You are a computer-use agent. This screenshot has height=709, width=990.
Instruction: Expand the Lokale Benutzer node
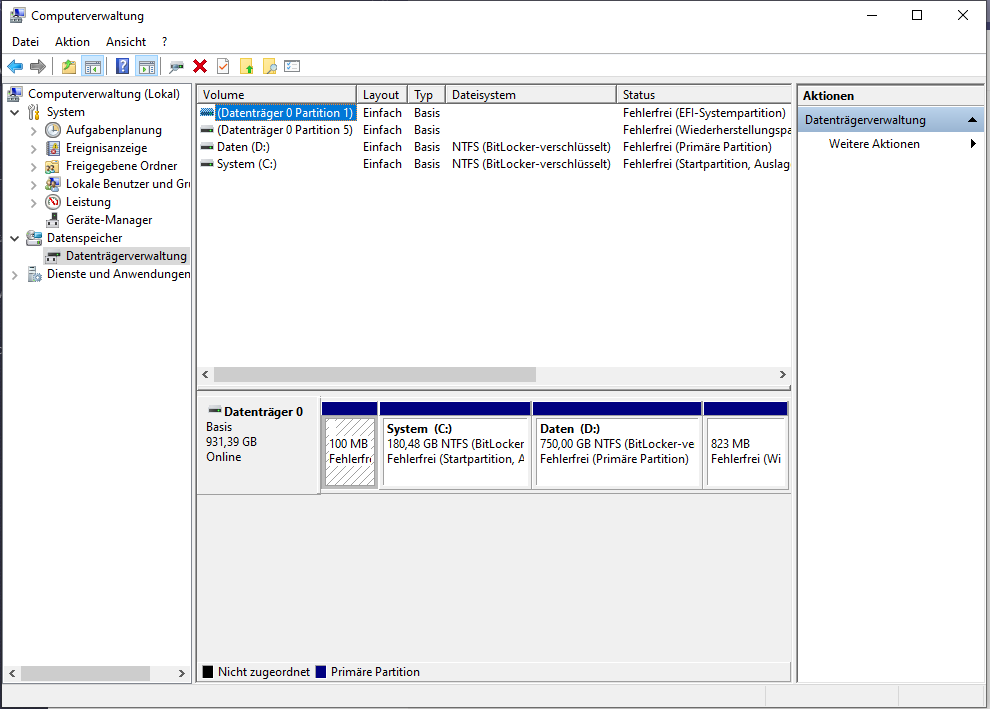(x=33, y=184)
